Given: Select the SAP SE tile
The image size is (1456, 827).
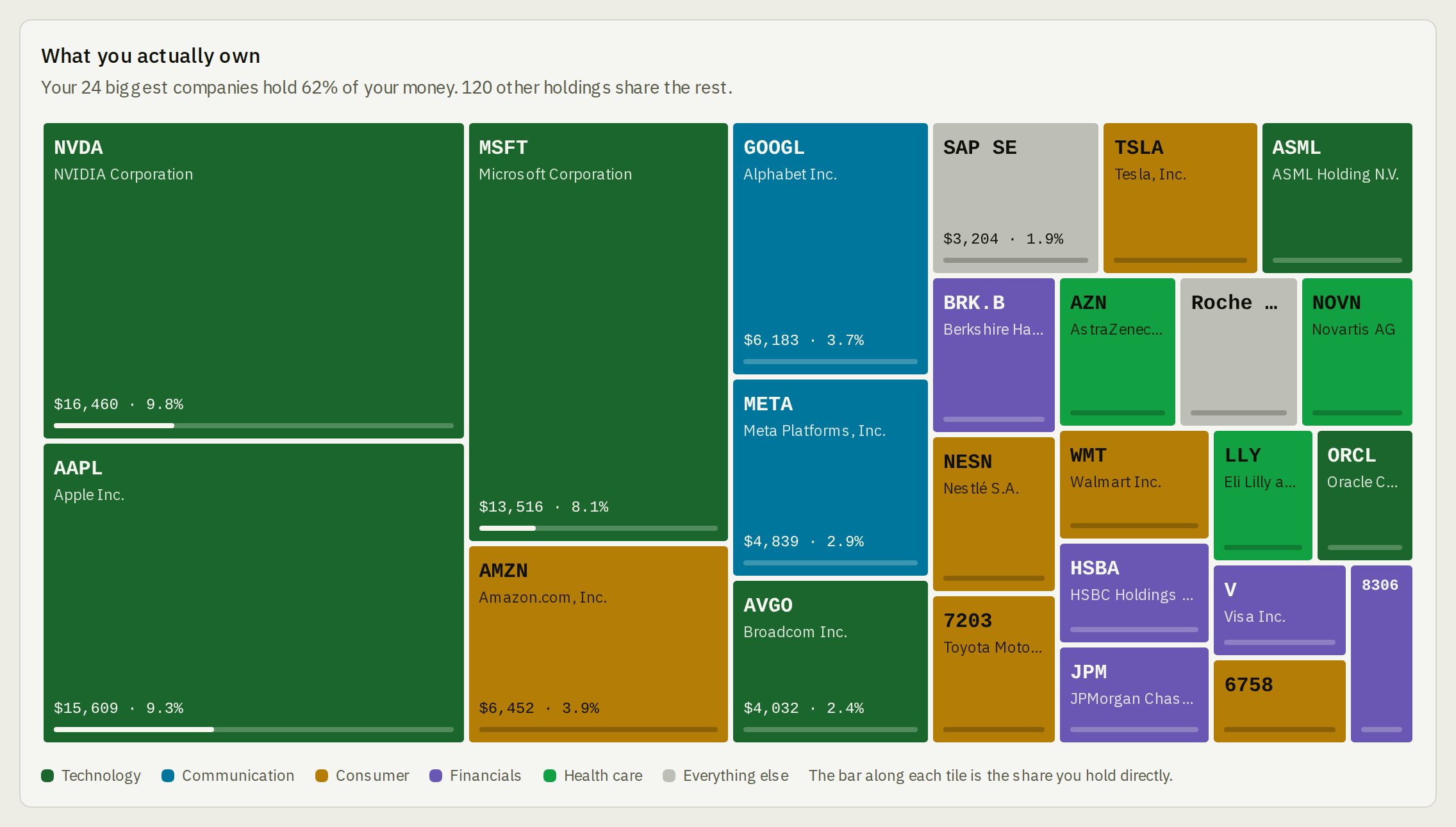Looking at the screenshot, I should (1016, 198).
